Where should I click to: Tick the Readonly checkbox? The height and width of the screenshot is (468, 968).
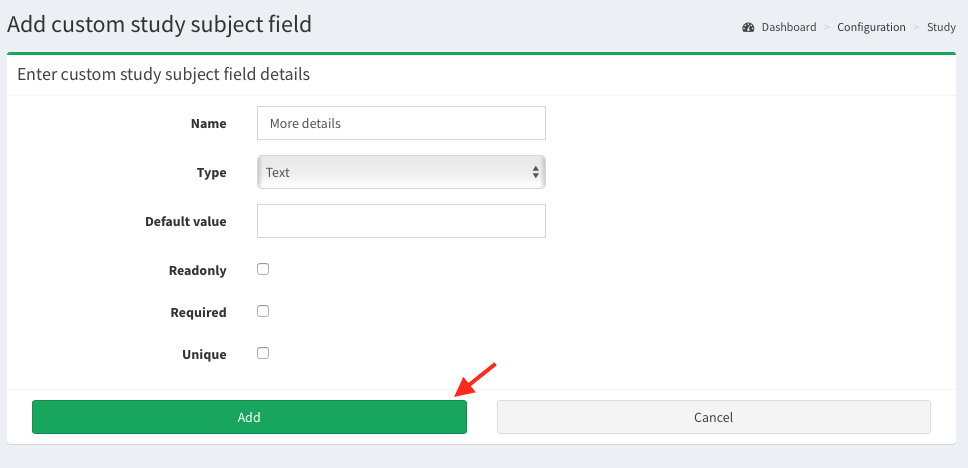click(x=263, y=269)
